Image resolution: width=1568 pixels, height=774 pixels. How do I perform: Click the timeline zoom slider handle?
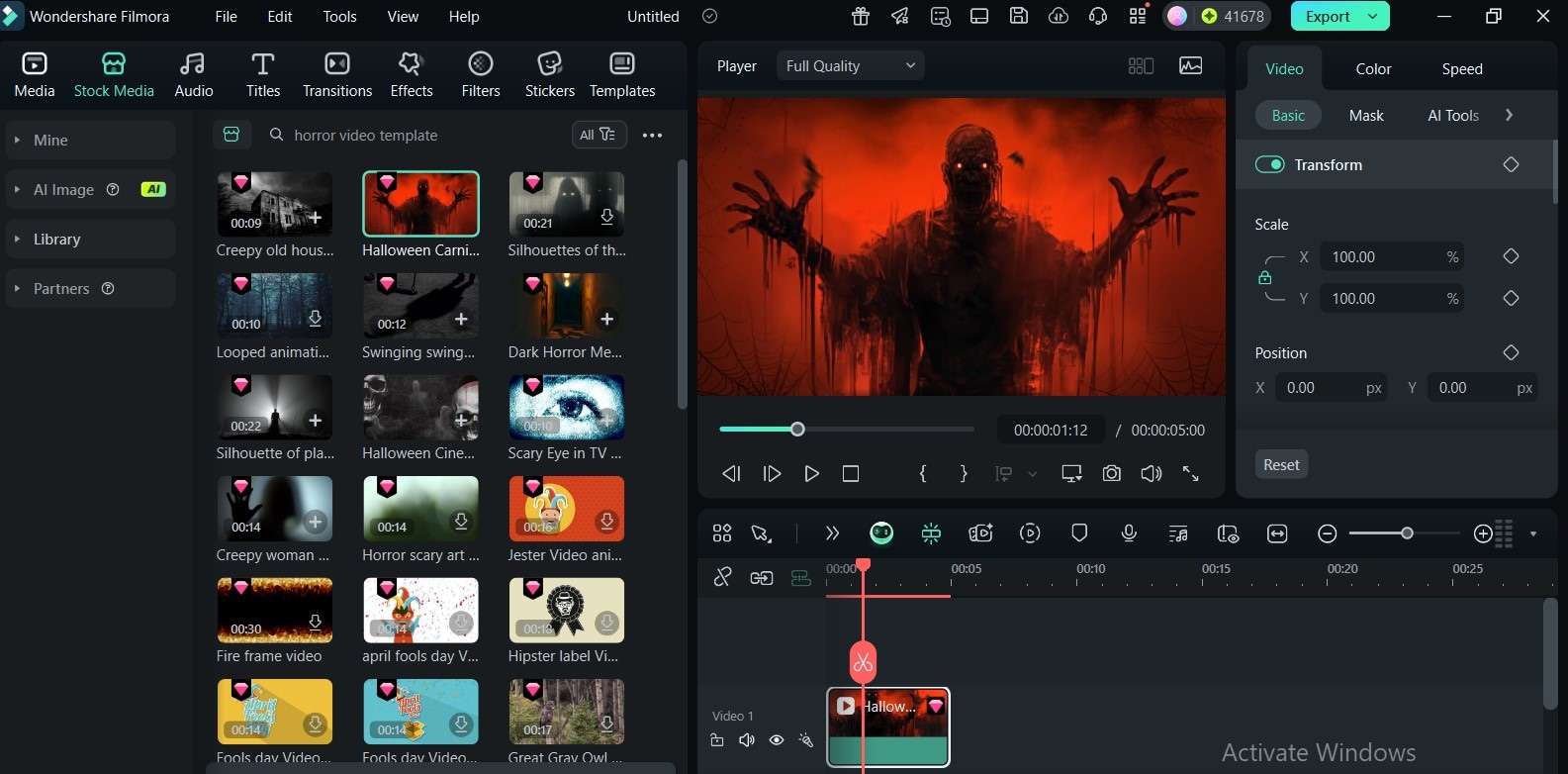[1407, 533]
